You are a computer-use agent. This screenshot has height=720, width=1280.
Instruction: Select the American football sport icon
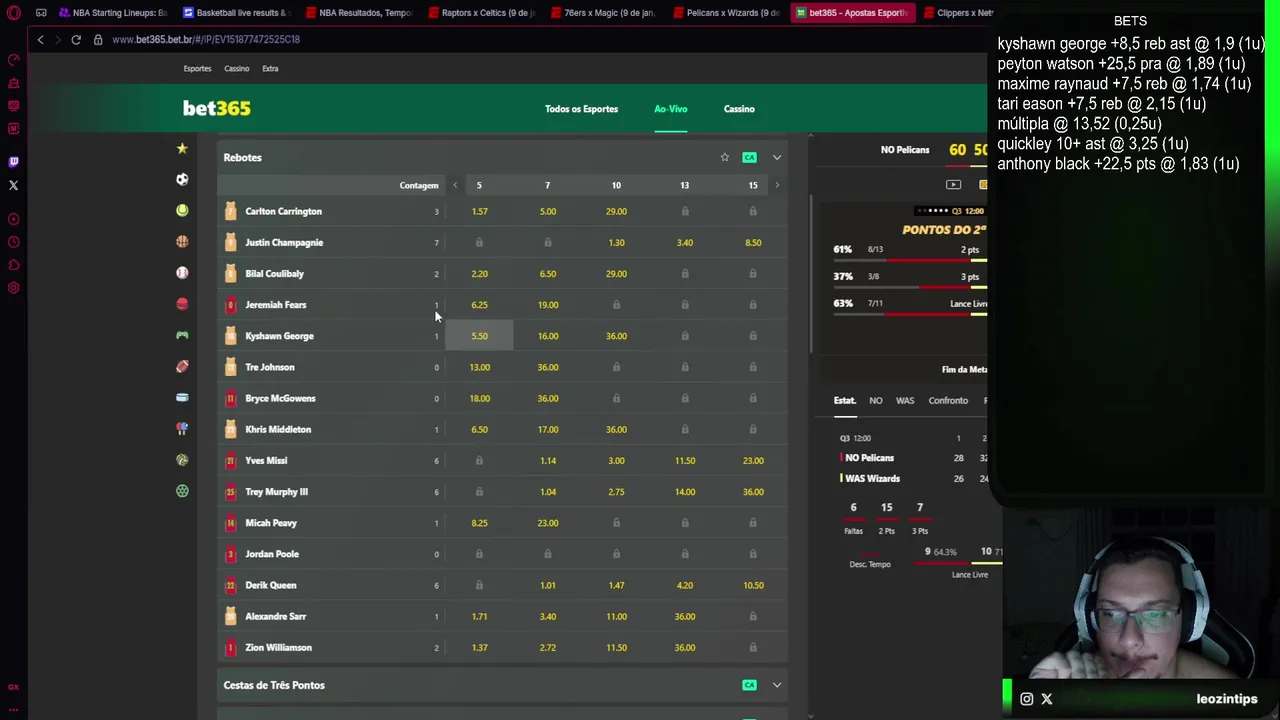(x=182, y=367)
